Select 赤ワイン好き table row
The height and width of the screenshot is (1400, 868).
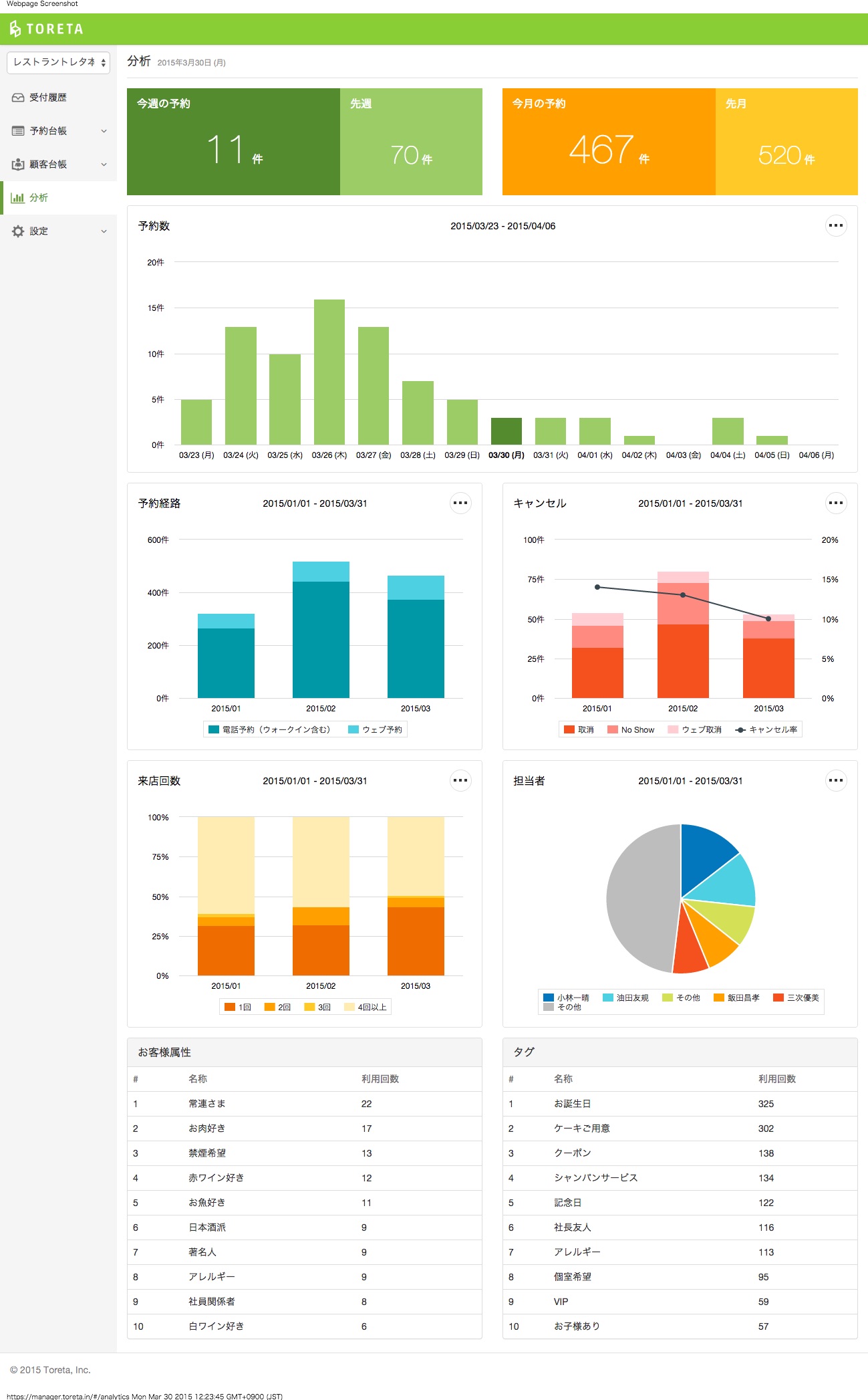point(305,1178)
